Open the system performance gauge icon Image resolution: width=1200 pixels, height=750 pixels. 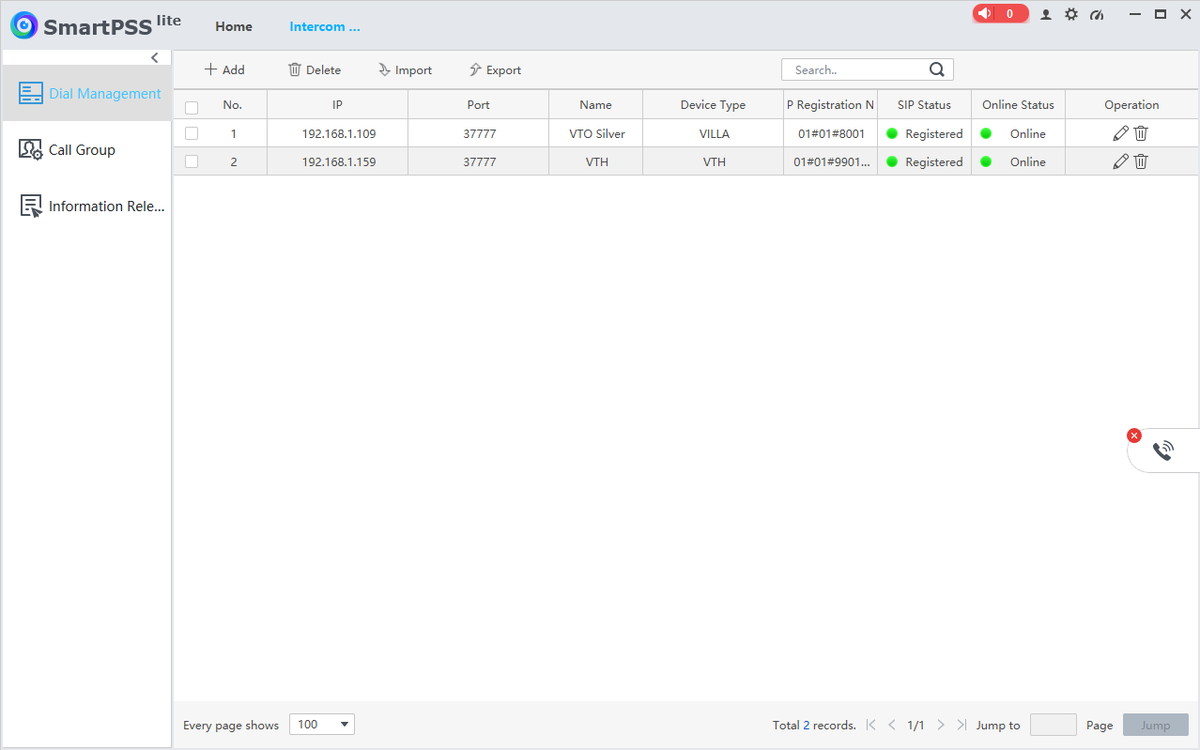1097,15
